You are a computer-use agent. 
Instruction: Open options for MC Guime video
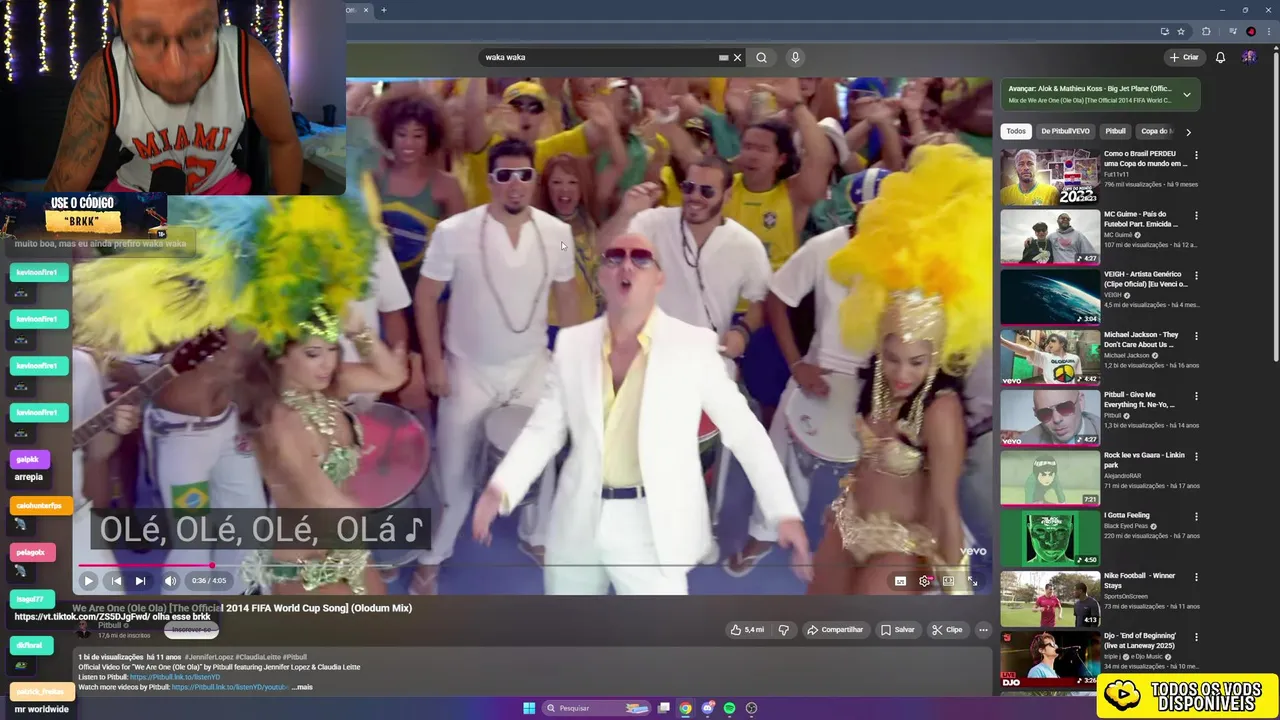pos(1196,215)
